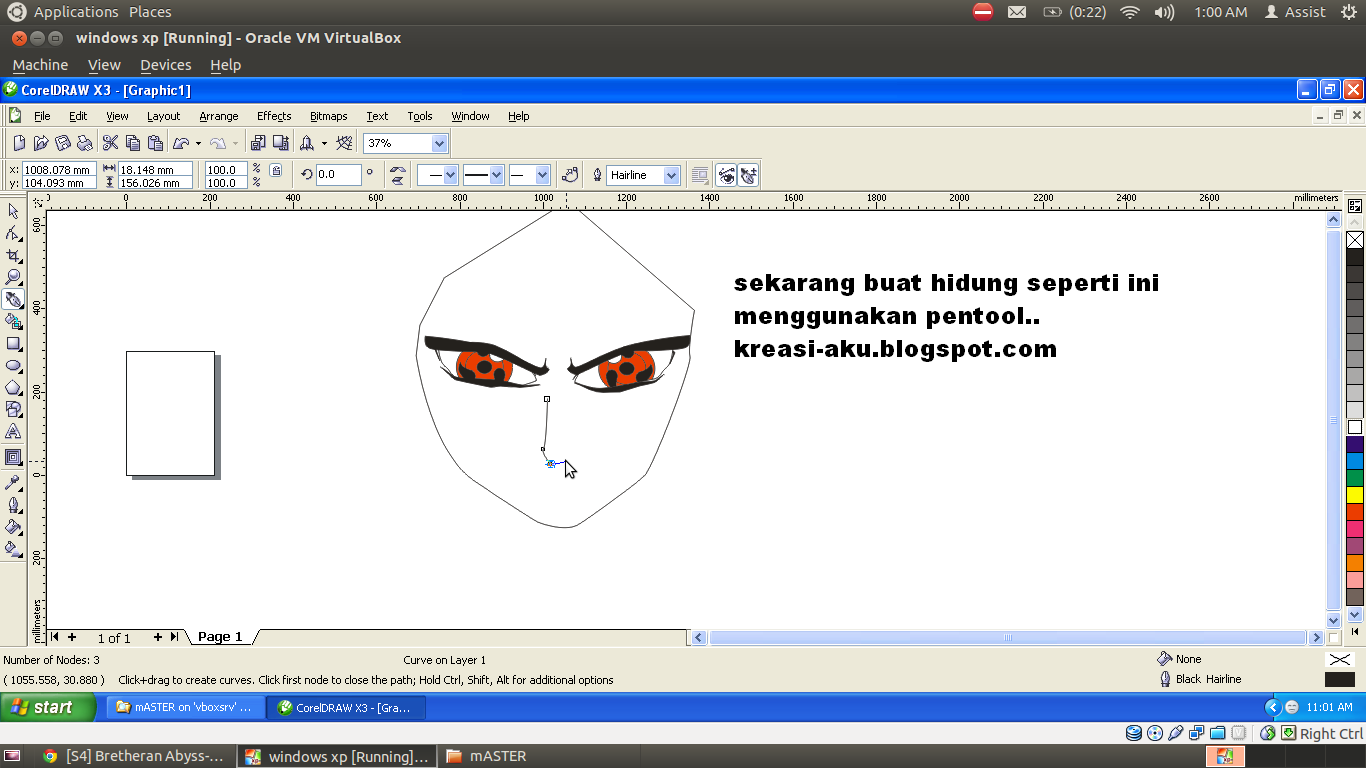This screenshot has width=1366, height=768.
Task: Click the Export icon
Action: tap(281, 143)
